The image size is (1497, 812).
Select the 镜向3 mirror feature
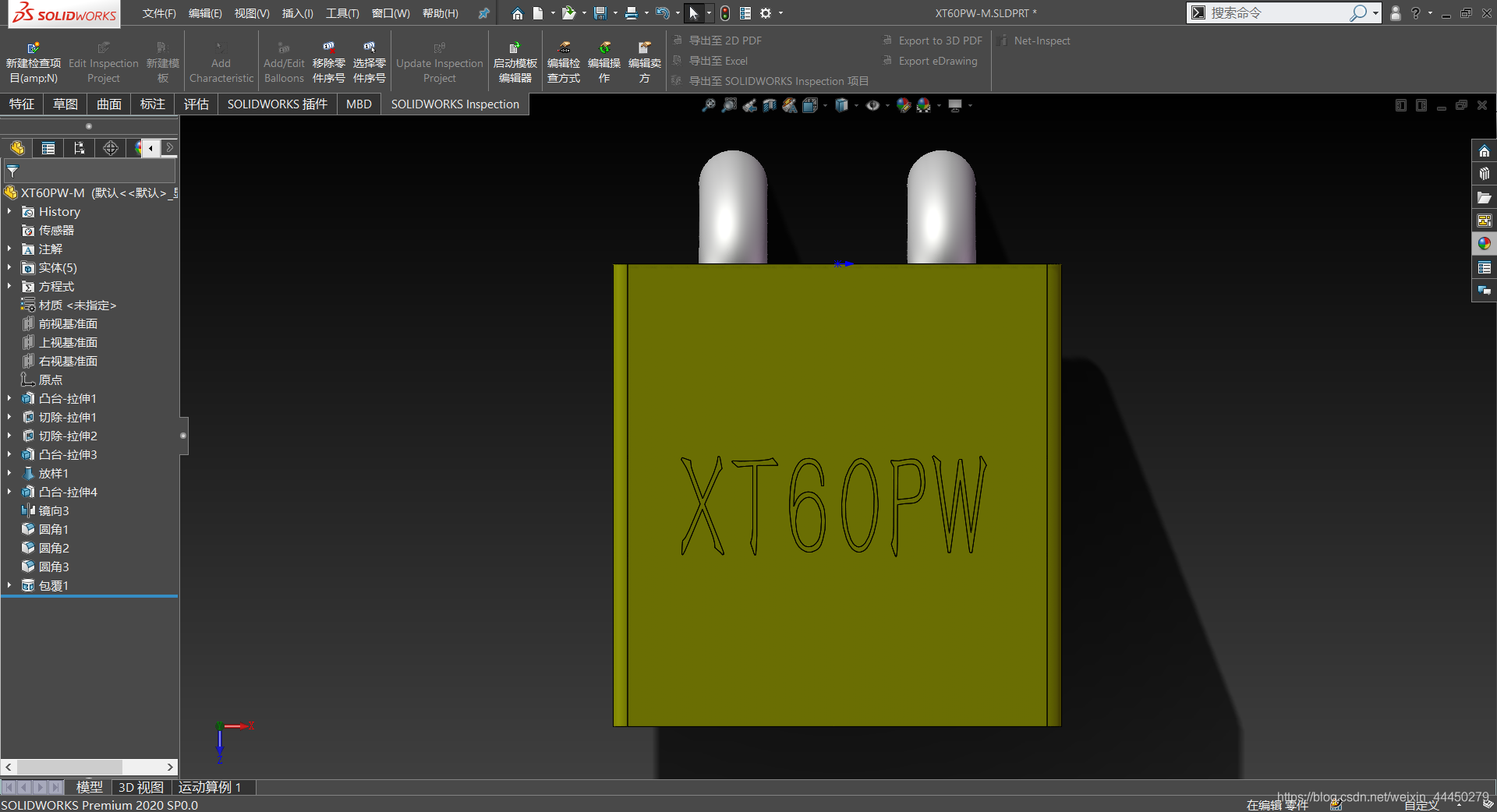point(54,510)
